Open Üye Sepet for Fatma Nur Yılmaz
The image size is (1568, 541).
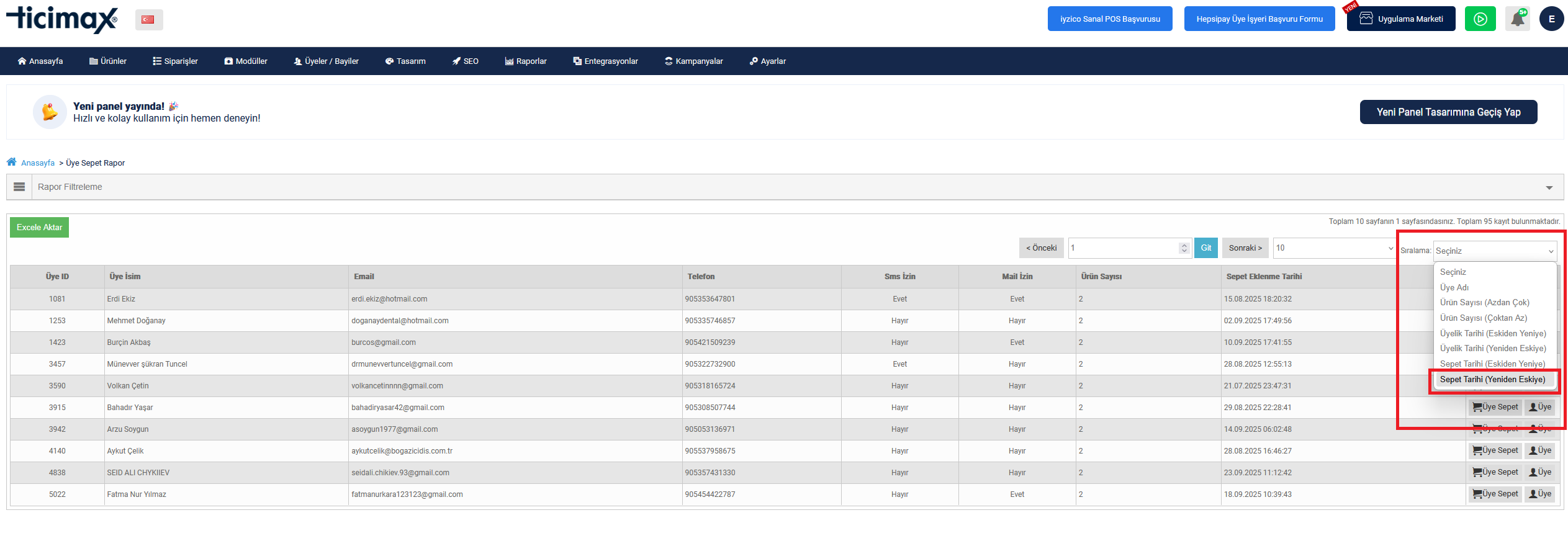tap(1495, 494)
